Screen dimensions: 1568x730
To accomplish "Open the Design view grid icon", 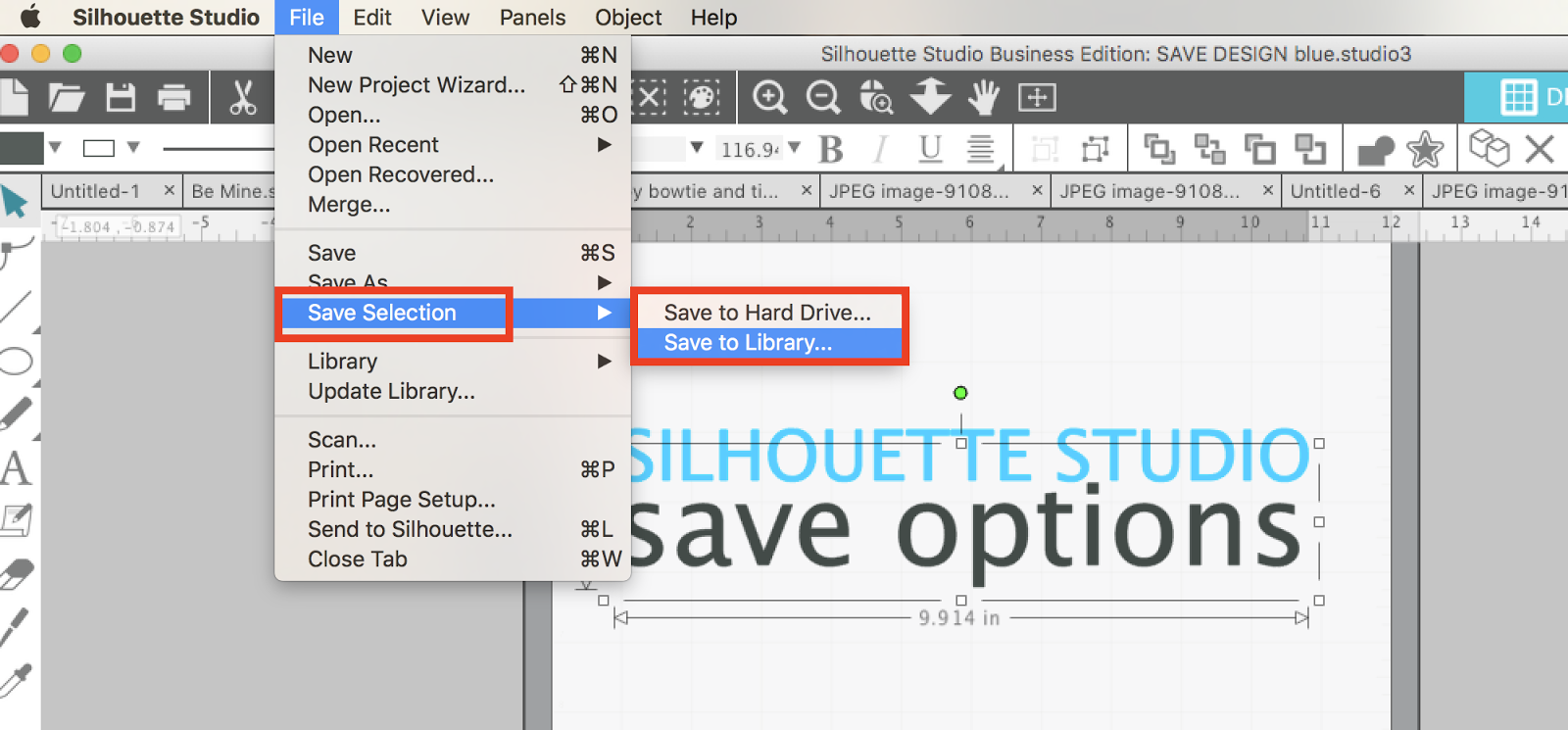I will tap(1519, 97).
